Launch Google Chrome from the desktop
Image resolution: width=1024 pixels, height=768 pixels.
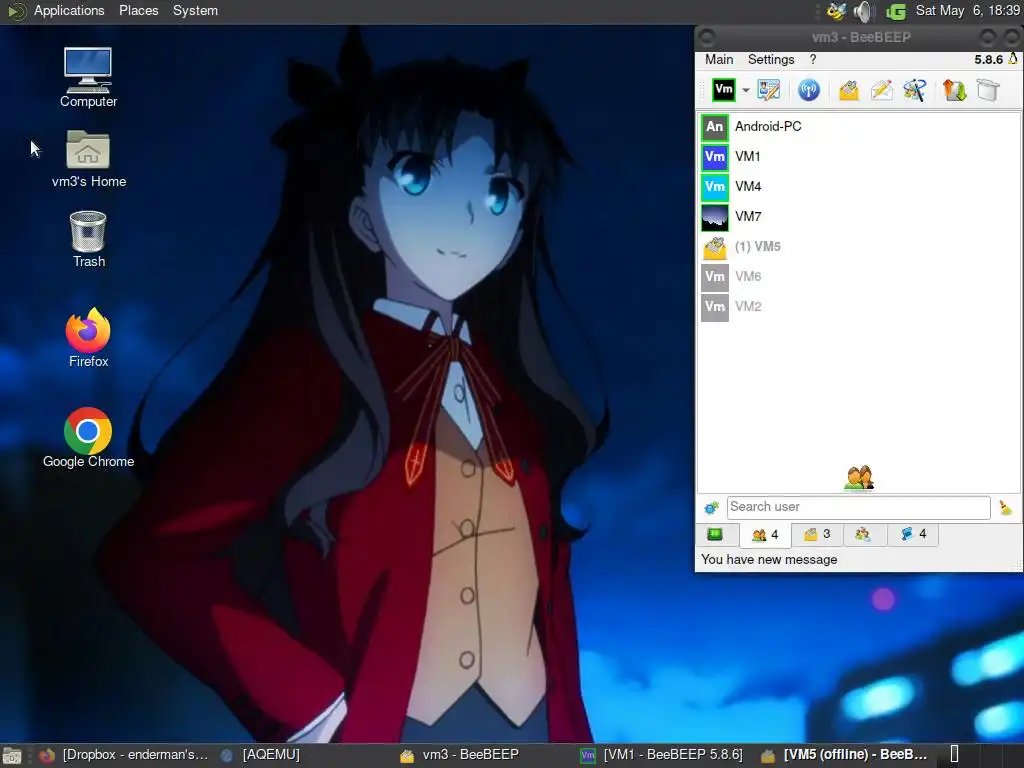coord(88,438)
